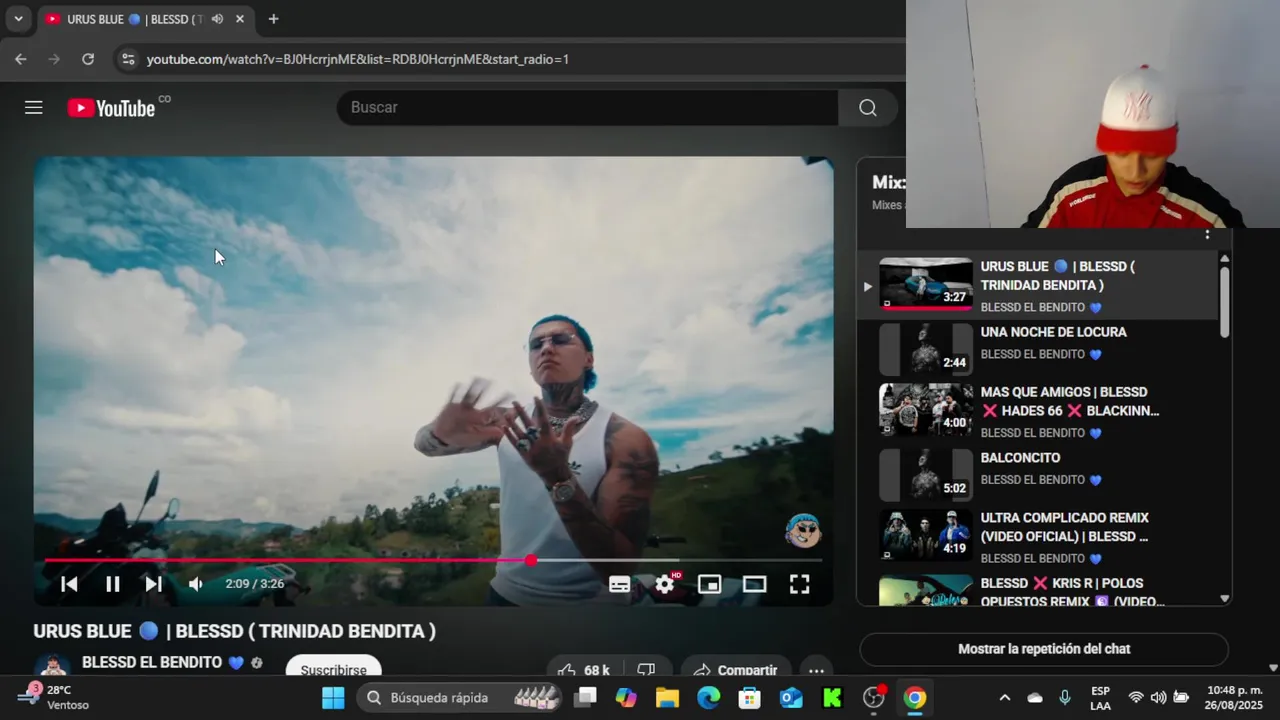The image size is (1280, 720).
Task: Click the YouTube URL address bar
Action: tap(358, 59)
